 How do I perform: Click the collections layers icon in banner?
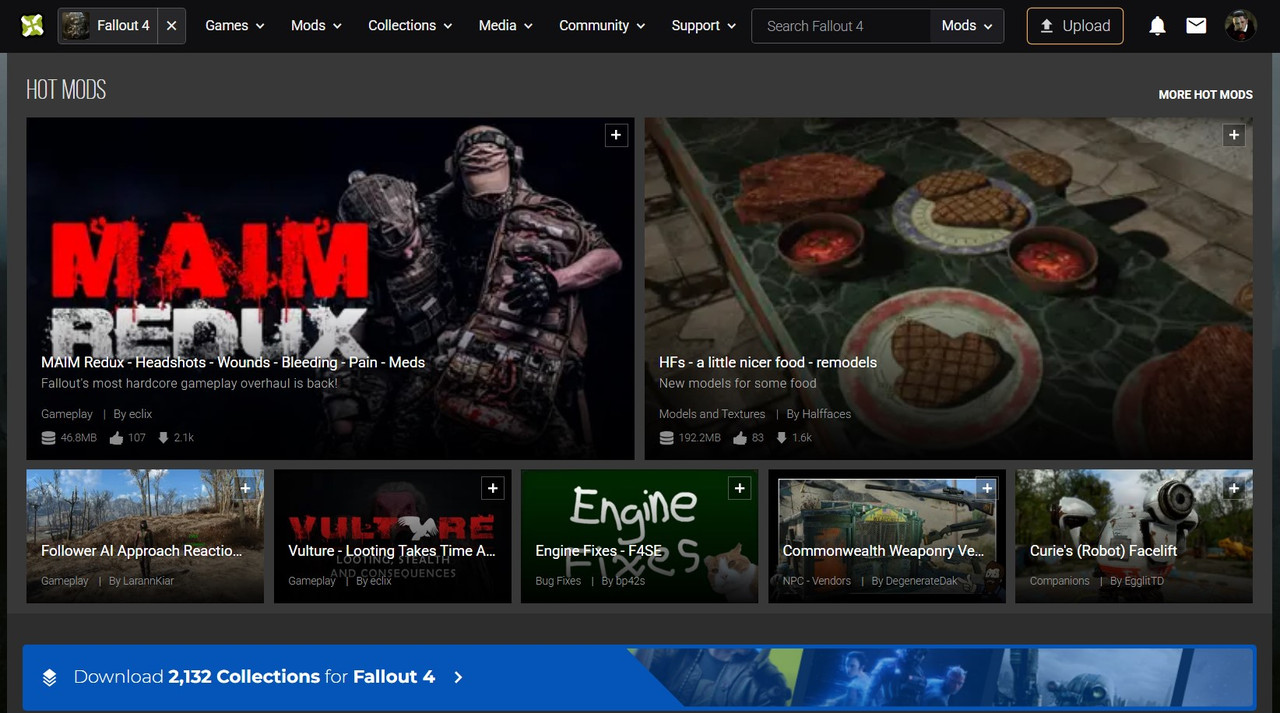49,677
